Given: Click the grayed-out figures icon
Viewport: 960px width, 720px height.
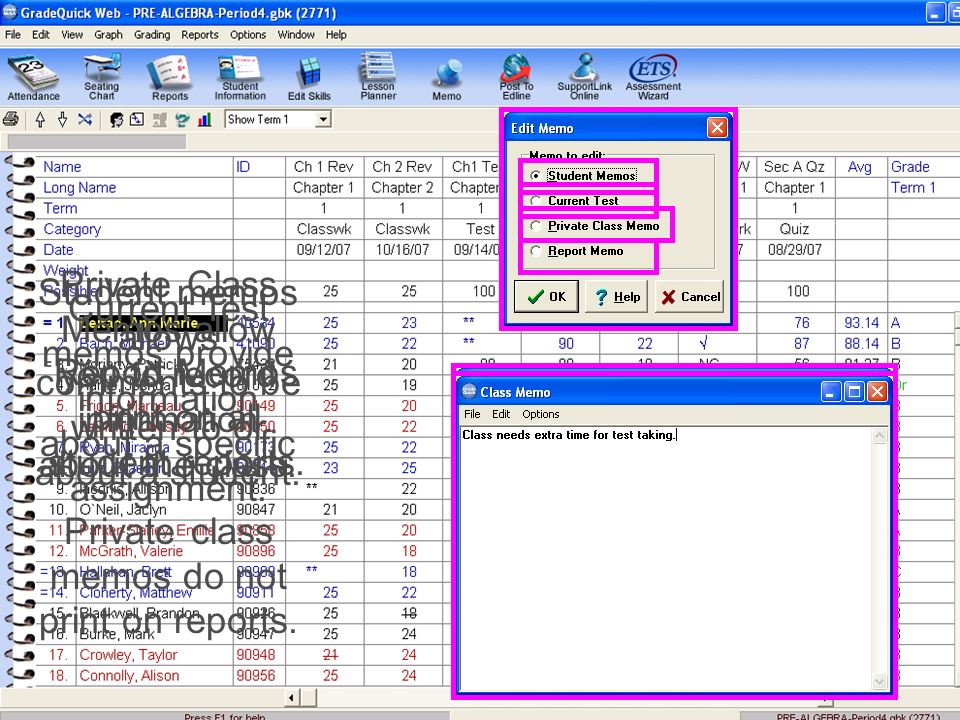Looking at the screenshot, I should [160, 119].
